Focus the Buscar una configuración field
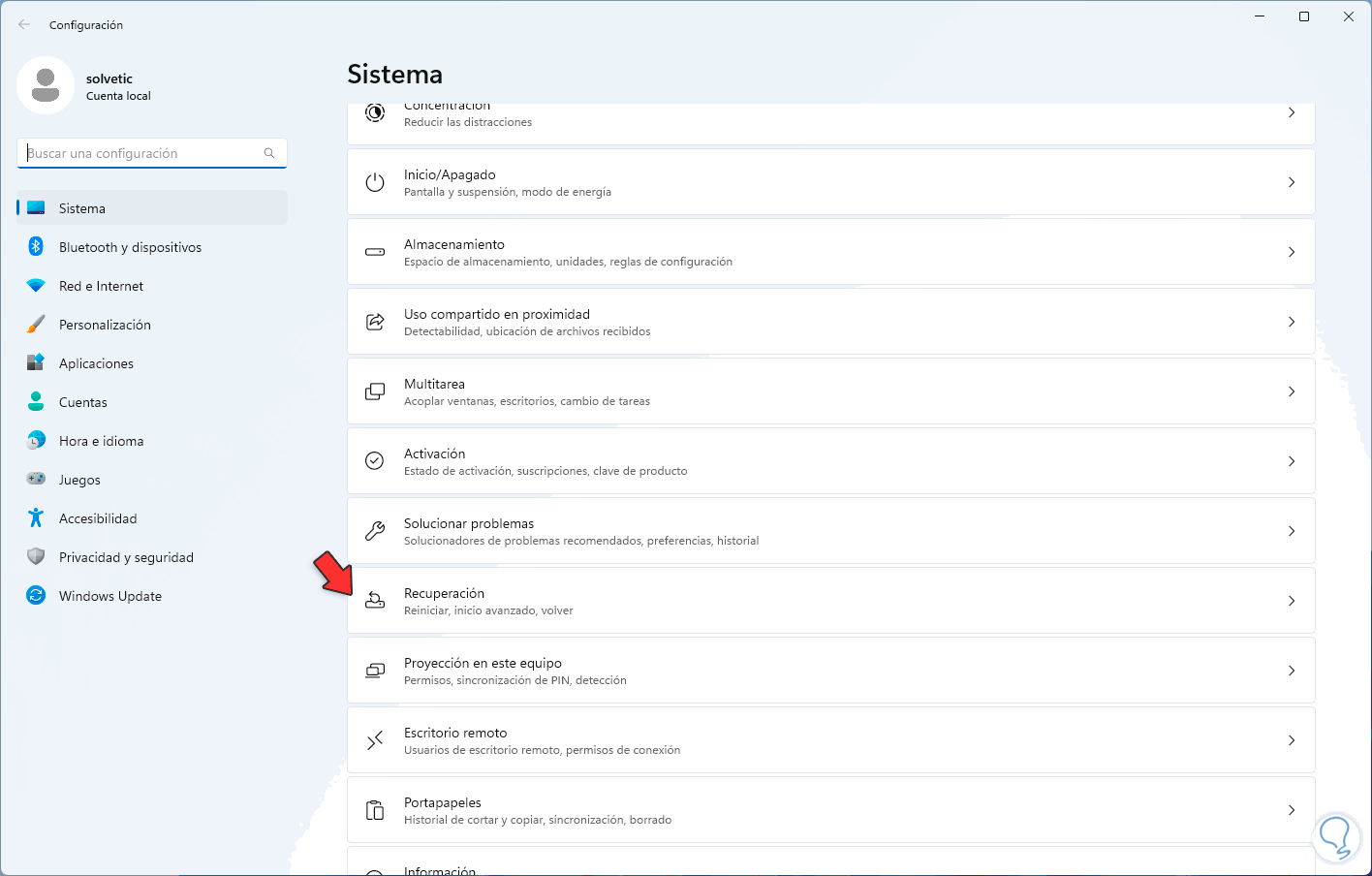 point(142,153)
